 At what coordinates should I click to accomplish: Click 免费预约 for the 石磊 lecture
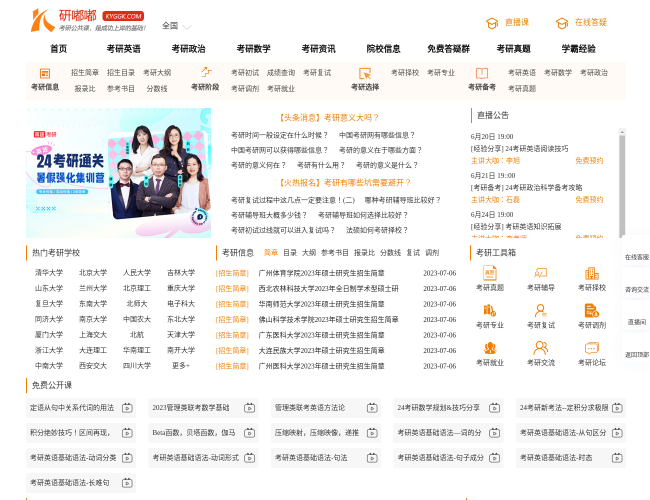tap(589, 200)
